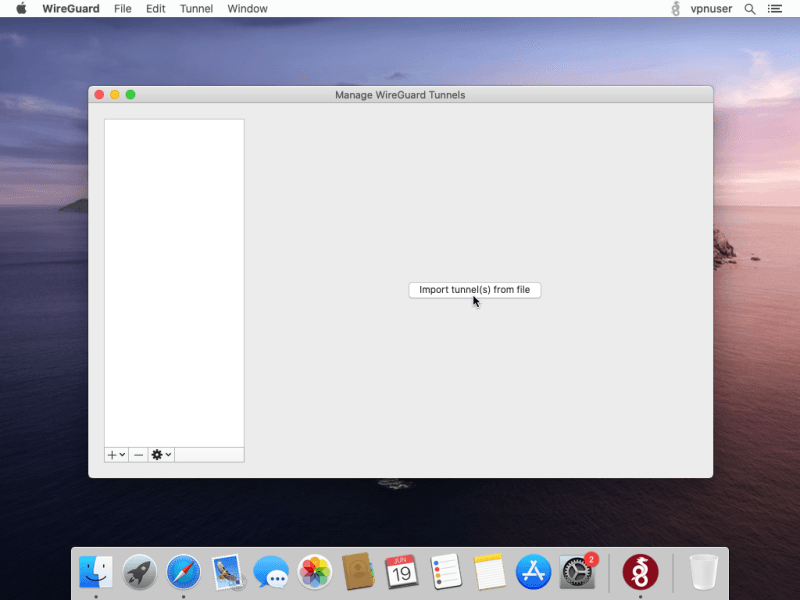Click green zoom button of tunnels window
This screenshot has width=800, height=600.
click(131, 95)
